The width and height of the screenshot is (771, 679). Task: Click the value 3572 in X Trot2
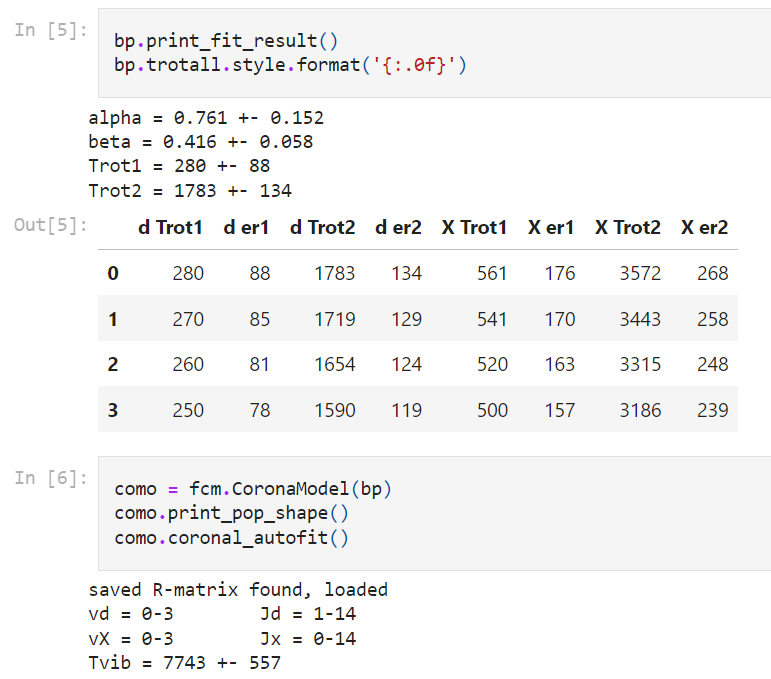pos(640,273)
